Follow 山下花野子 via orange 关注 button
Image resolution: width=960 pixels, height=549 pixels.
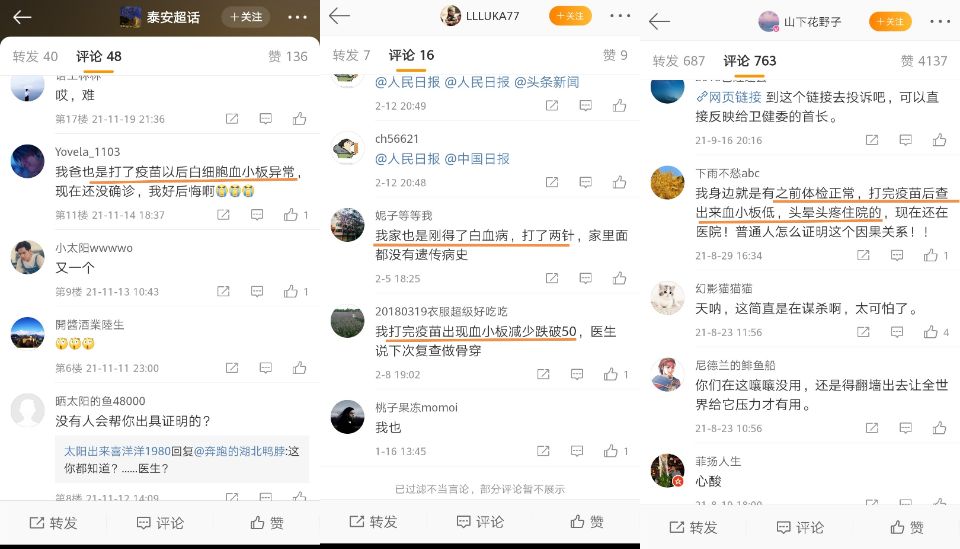click(890, 21)
